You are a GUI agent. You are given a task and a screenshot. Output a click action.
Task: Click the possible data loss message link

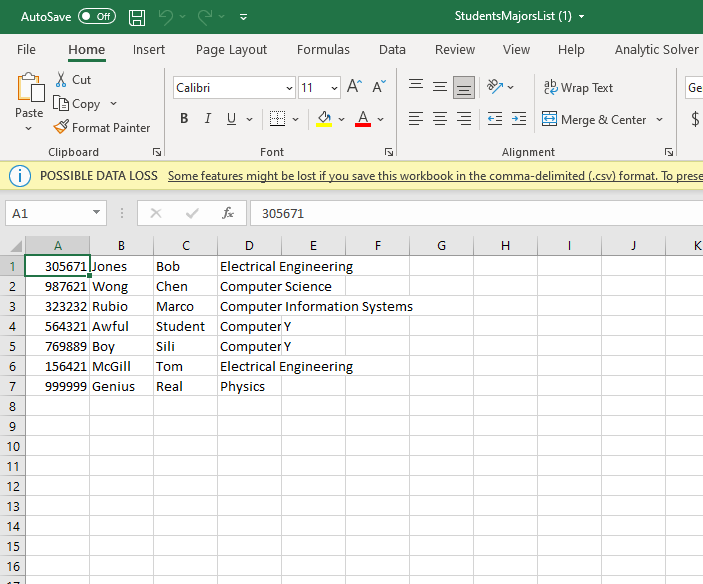click(435, 176)
